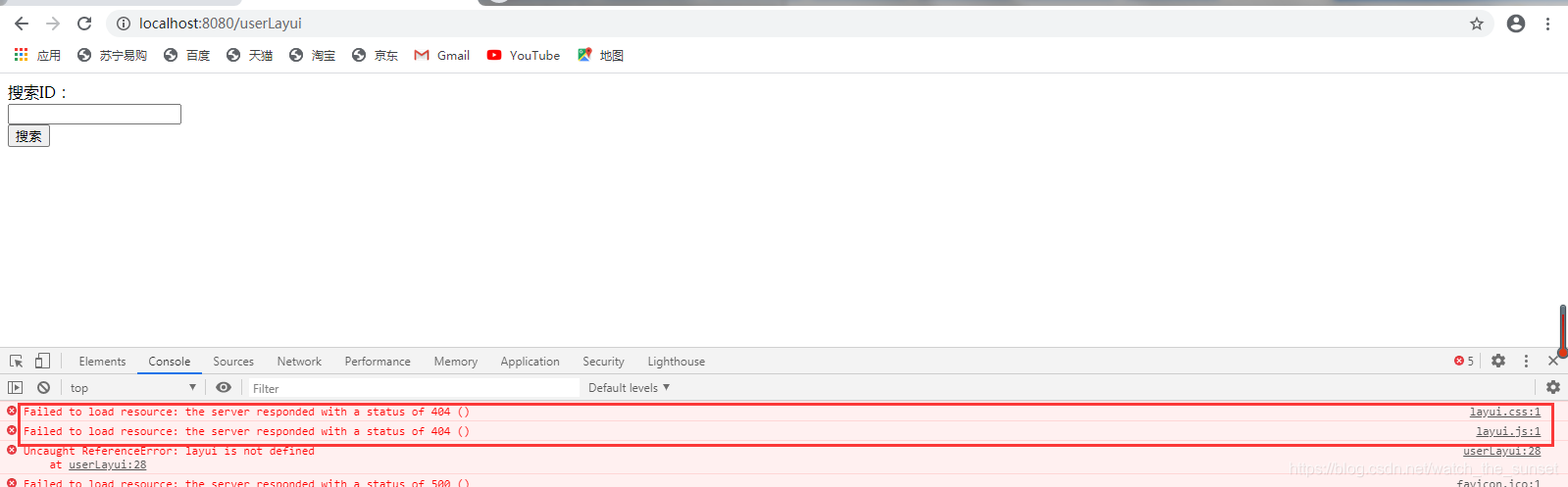
Task: Open the layui.css:1 source link
Action: [x=1504, y=413]
